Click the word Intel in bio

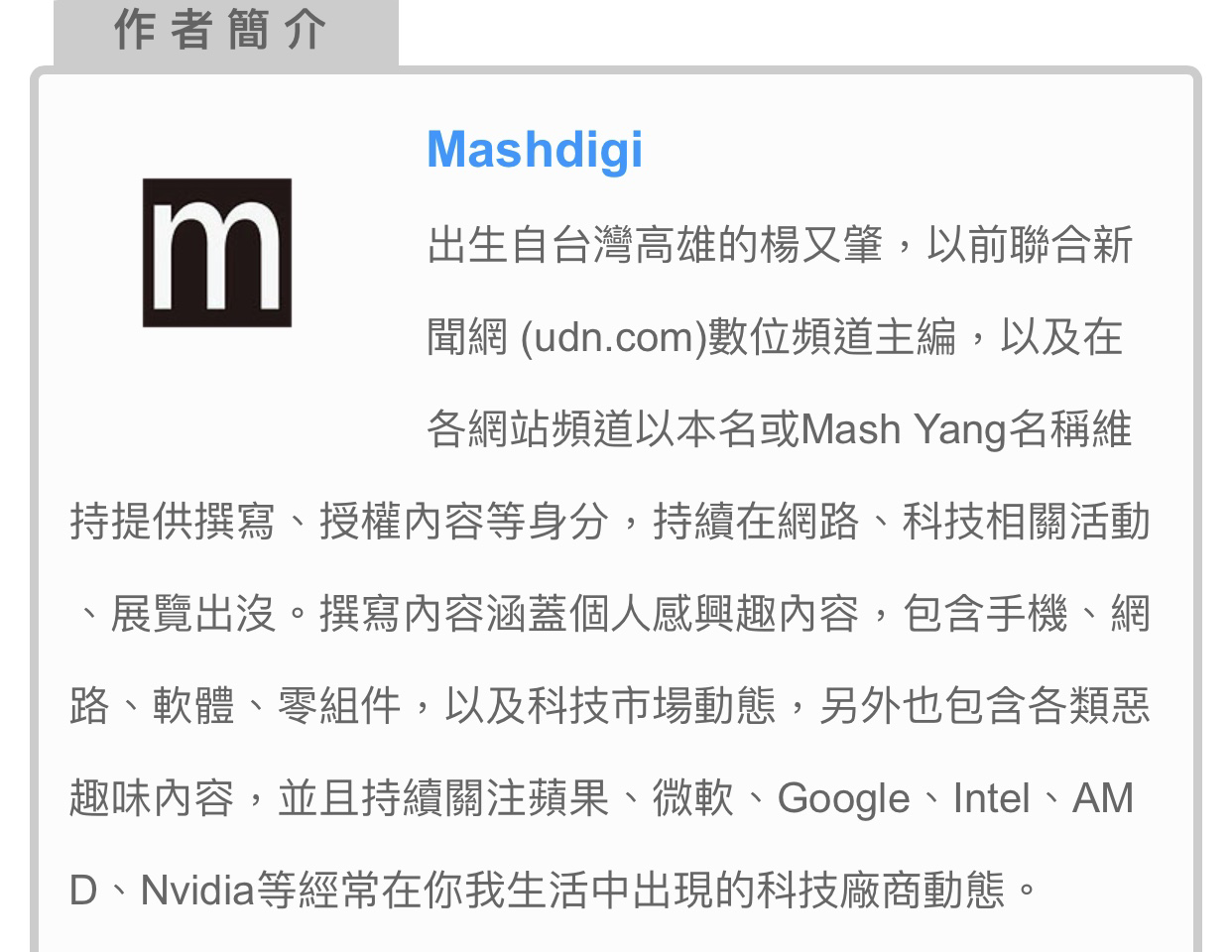point(991,798)
